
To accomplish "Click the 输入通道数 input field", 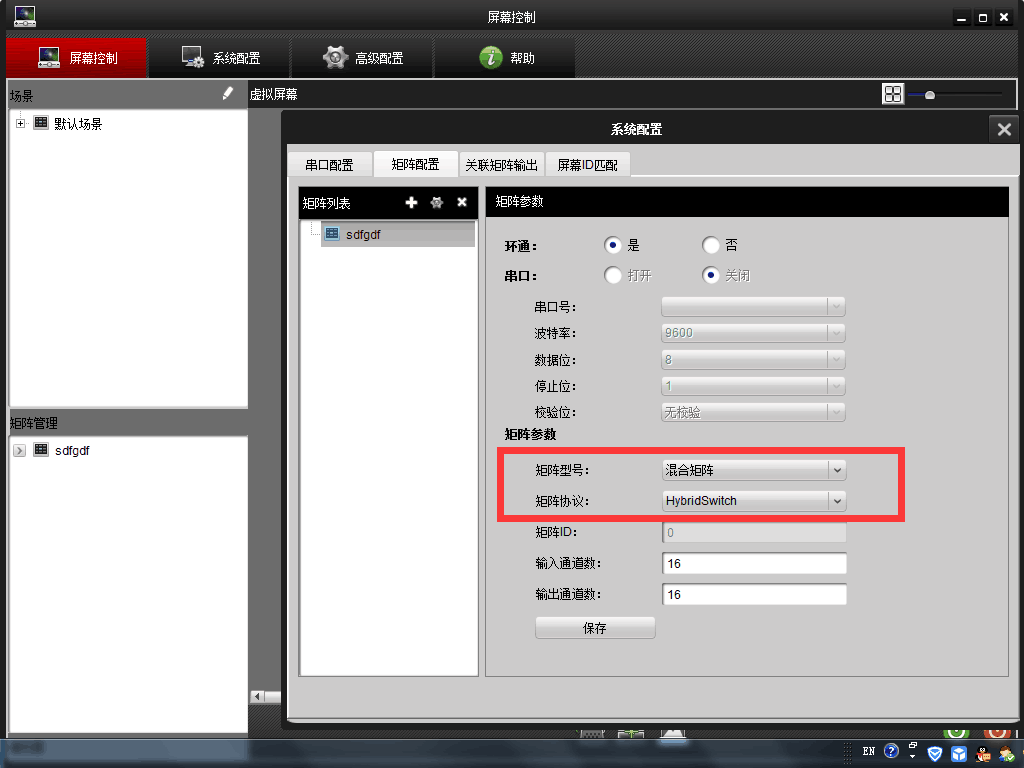I will tap(754, 564).
